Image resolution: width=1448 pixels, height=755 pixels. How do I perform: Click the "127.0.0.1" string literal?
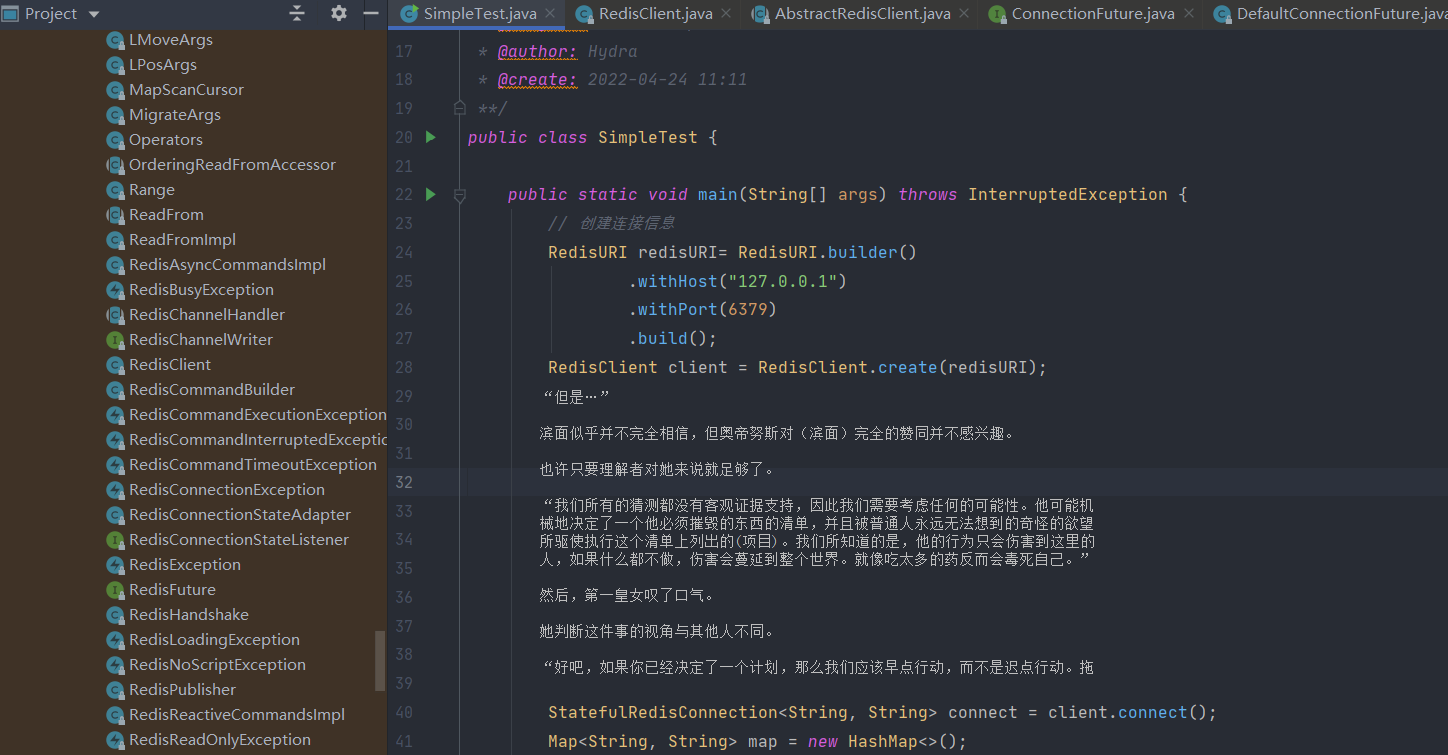point(782,282)
